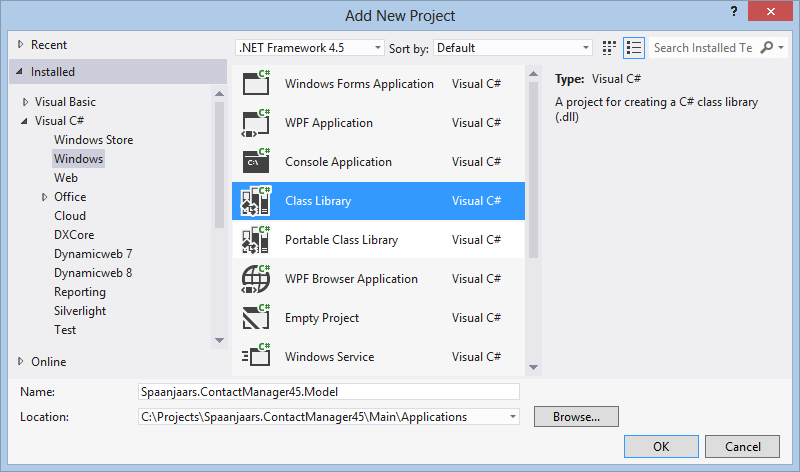Viewport: 800px width, 472px height.
Task: Select the WPF Browser Application globe icon
Action: coord(256,279)
